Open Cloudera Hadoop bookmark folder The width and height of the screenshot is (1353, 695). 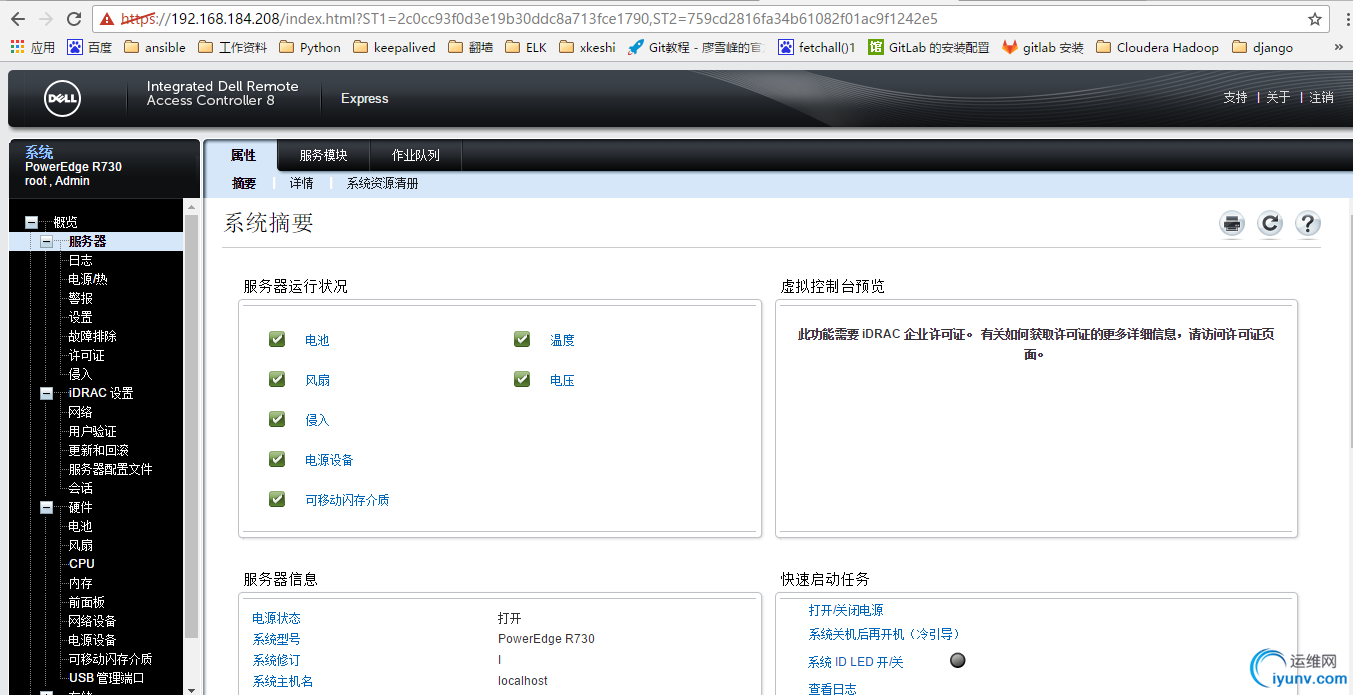[x=1157, y=47]
